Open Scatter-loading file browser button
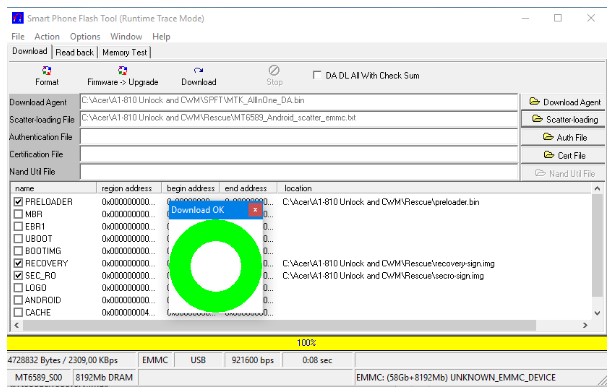The image size is (614, 392). (x=563, y=119)
